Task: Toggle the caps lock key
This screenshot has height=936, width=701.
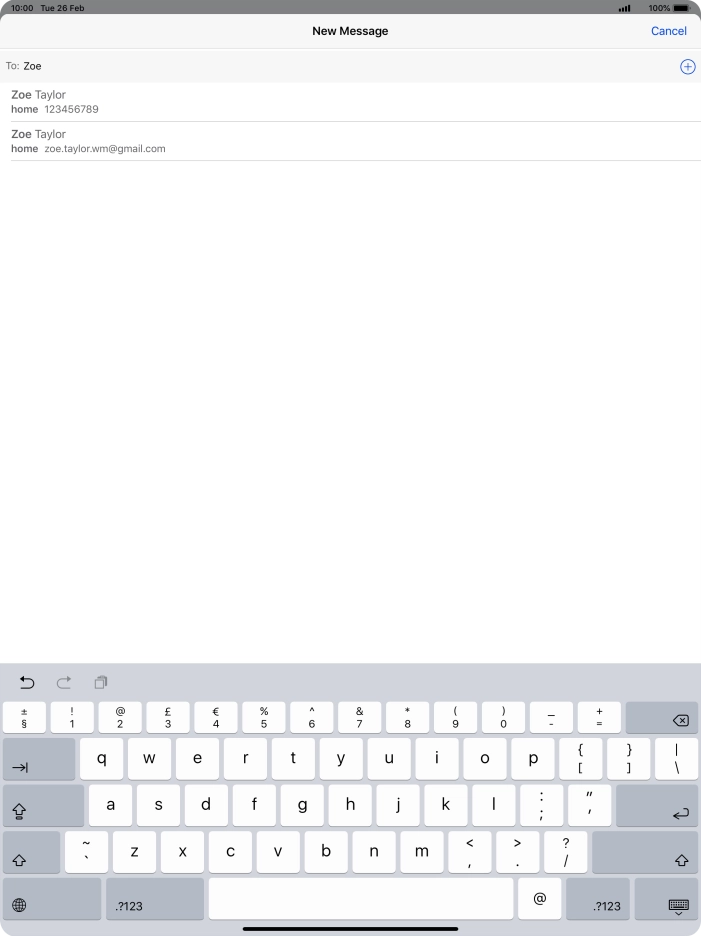Action: point(43,806)
